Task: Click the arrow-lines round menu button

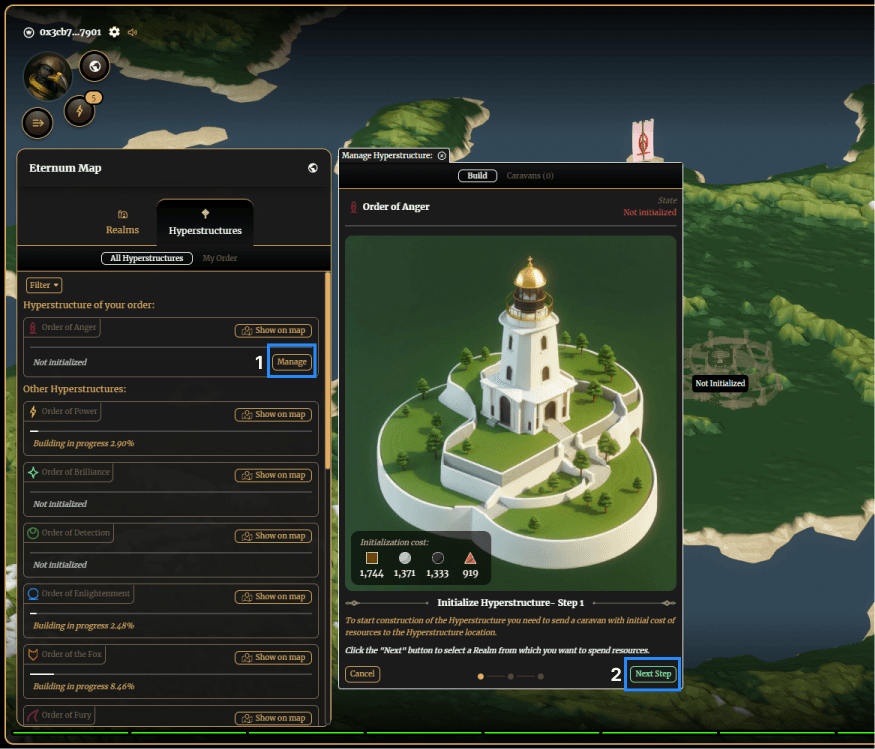Action: [37, 123]
